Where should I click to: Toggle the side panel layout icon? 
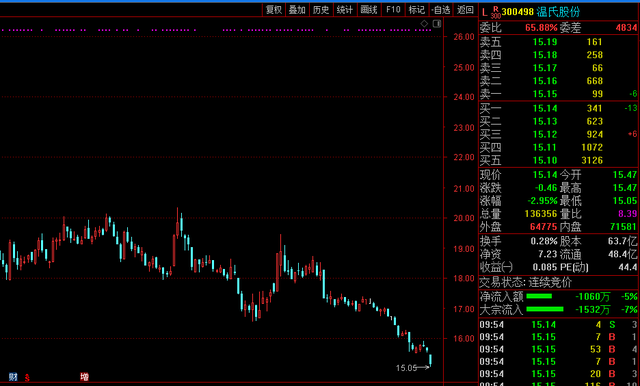(437, 24)
